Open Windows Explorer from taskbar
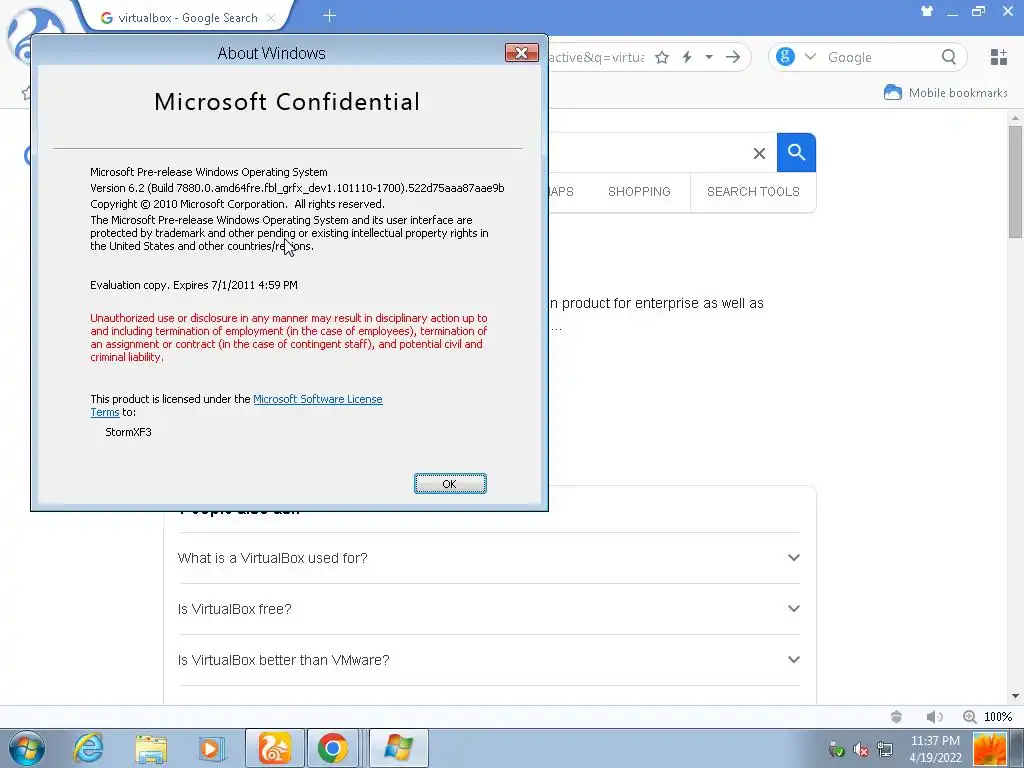 point(151,748)
